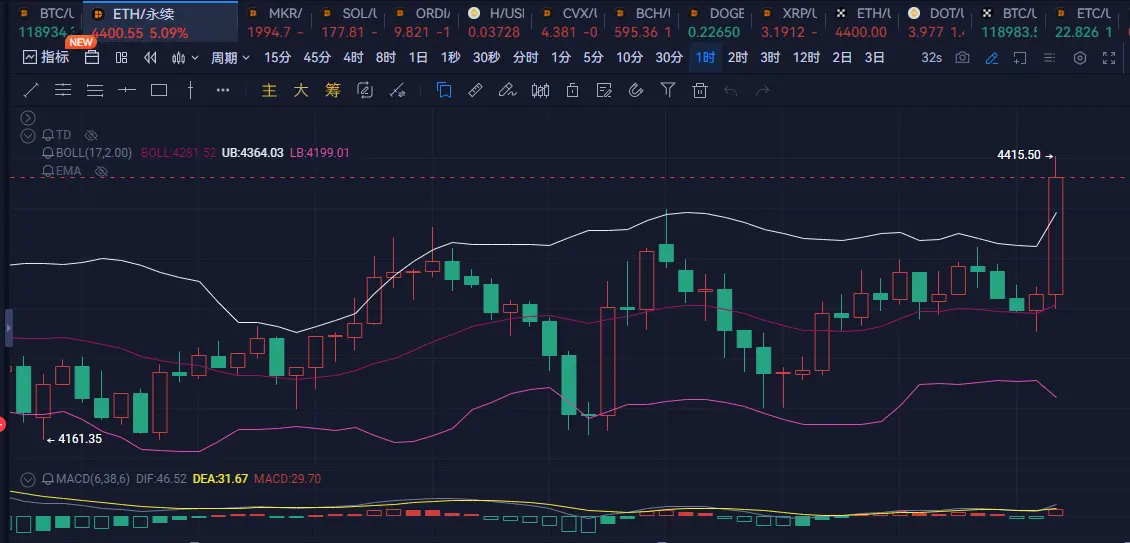Collapse the MACD panel chevron
This screenshot has width=1130, height=543.
[x=27, y=479]
